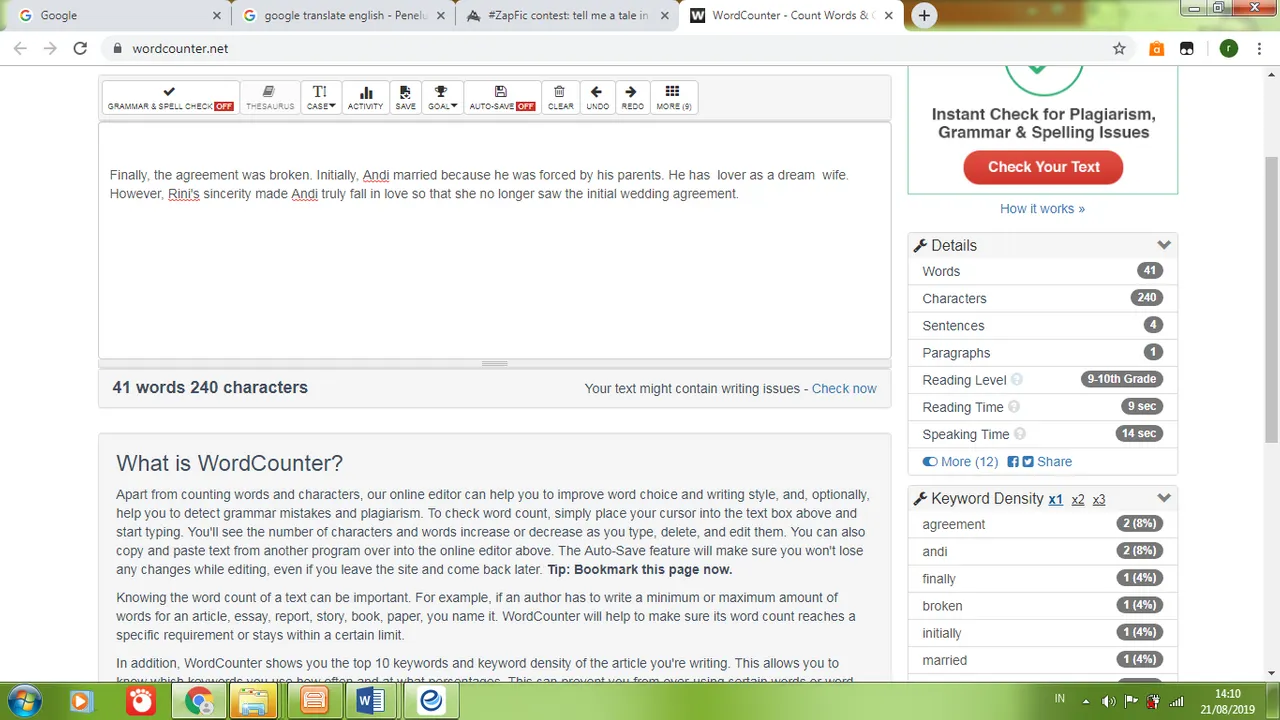This screenshot has height=720, width=1280.
Task: Click the Redo arrow icon
Action: coord(632,97)
